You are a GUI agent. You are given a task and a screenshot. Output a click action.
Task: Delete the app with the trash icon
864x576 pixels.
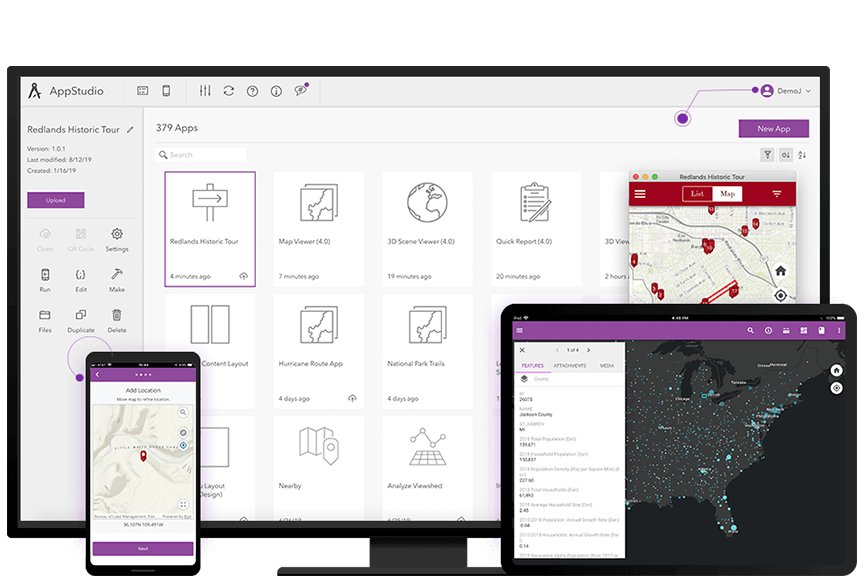[117, 315]
